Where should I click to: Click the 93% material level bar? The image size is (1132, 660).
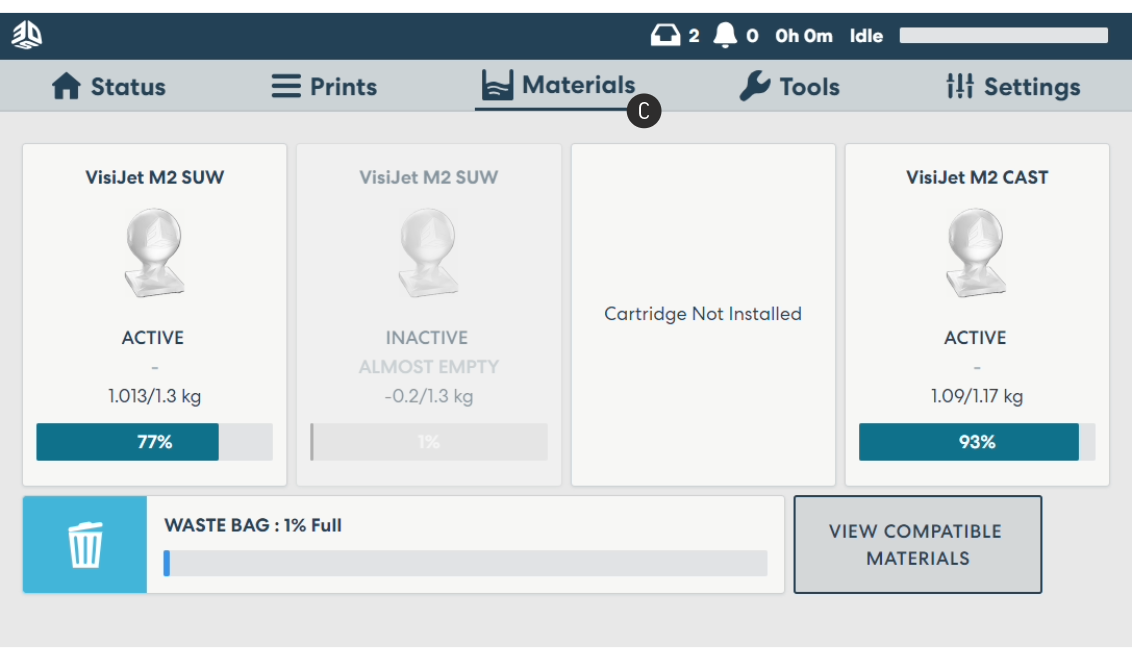976,442
